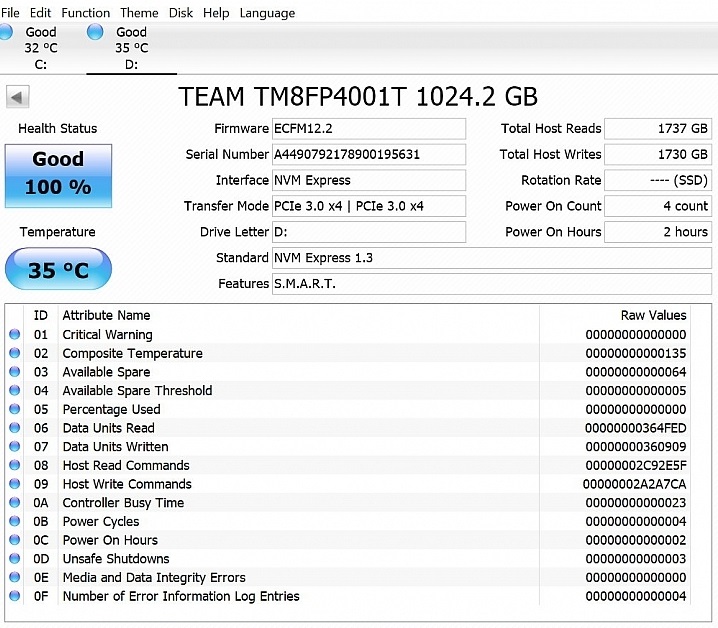Click the status orb for Power On Hours row 0C
The width and height of the screenshot is (718, 628).
coord(15,540)
